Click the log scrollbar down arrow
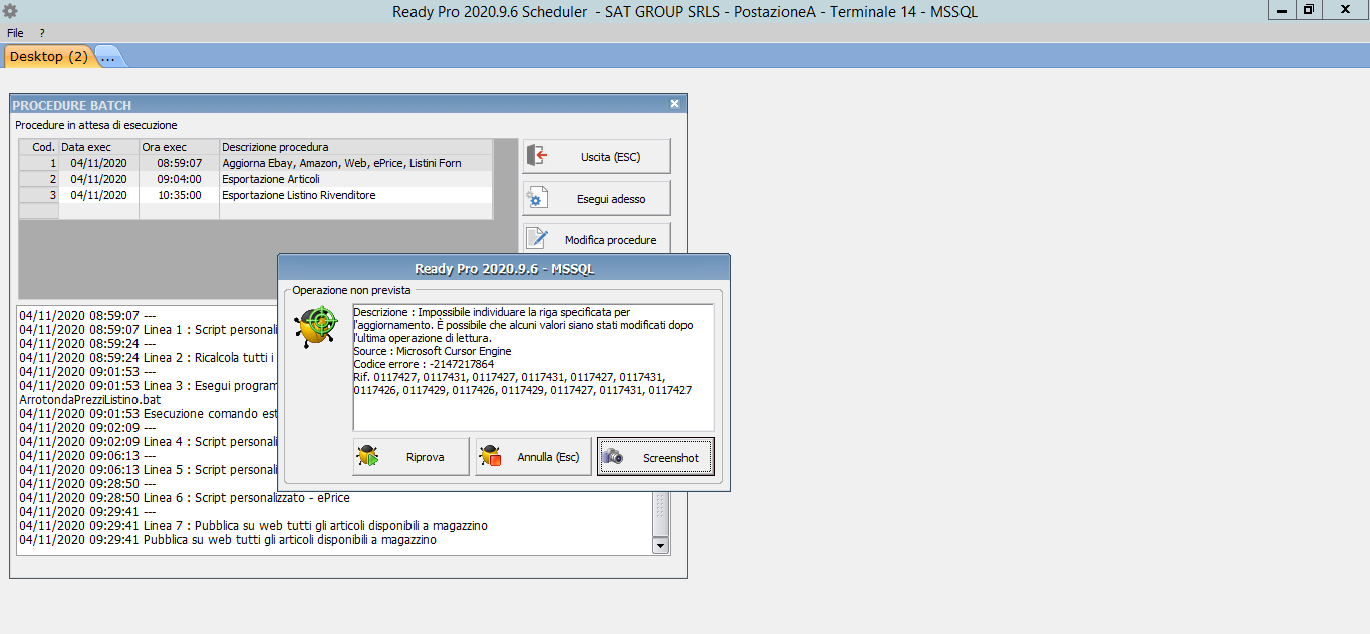 pos(660,545)
